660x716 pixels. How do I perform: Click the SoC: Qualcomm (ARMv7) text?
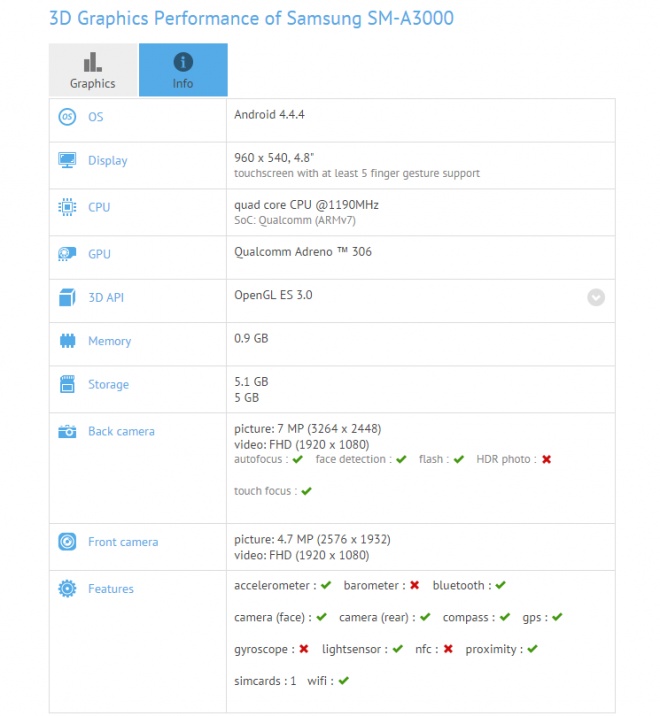295,221
